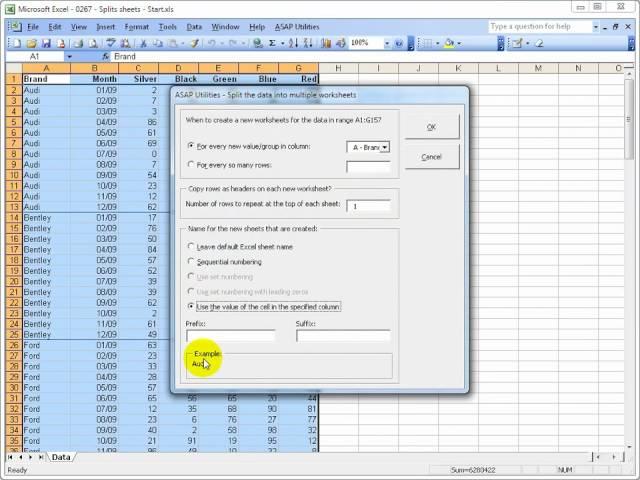The image size is (640, 480).
Task: Open the A - Brand column dropdown
Action: point(385,147)
